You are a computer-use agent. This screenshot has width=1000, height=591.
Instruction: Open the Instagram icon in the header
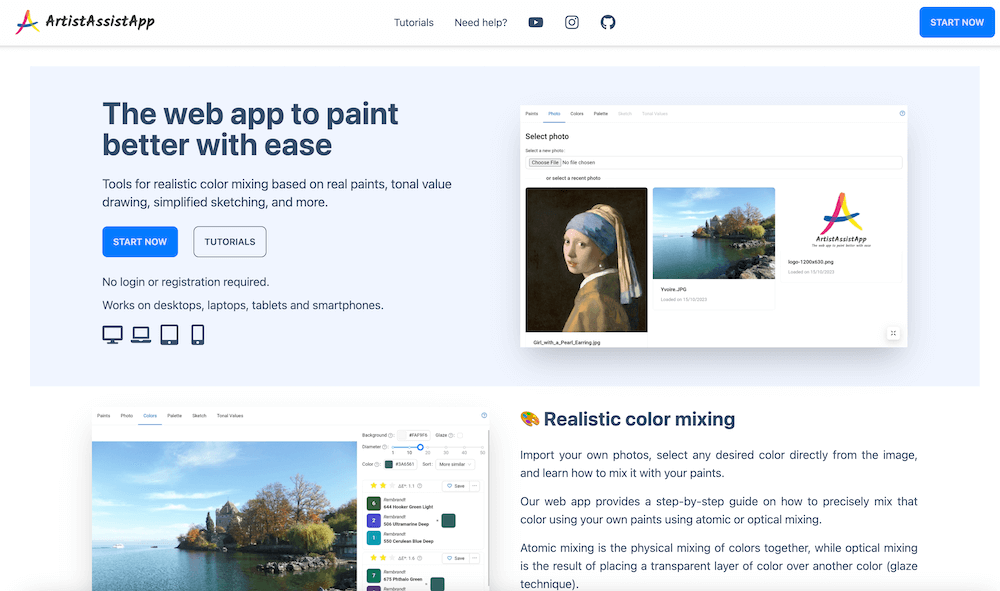tap(571, 21)
